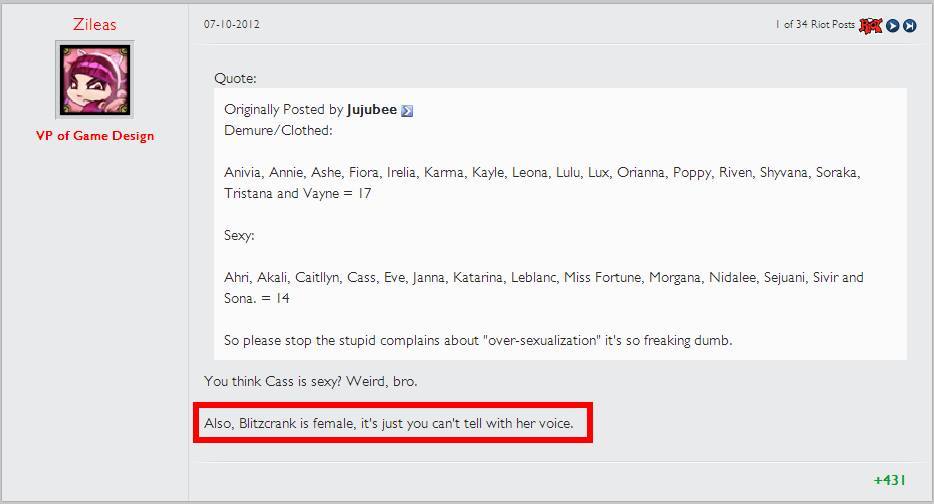Click 'Sona. = 14' line
934x504 pixels.
point(257,298)
